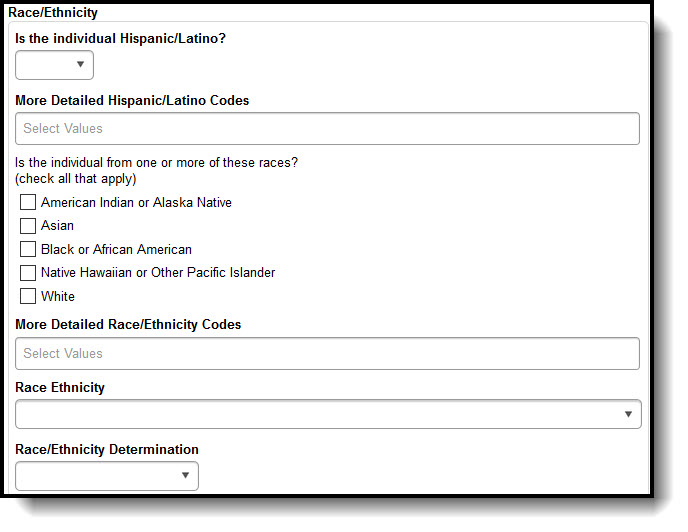
Task: Click the "Native Hawaiian or Other Pacific Islander" text
Action: point(158,273)
